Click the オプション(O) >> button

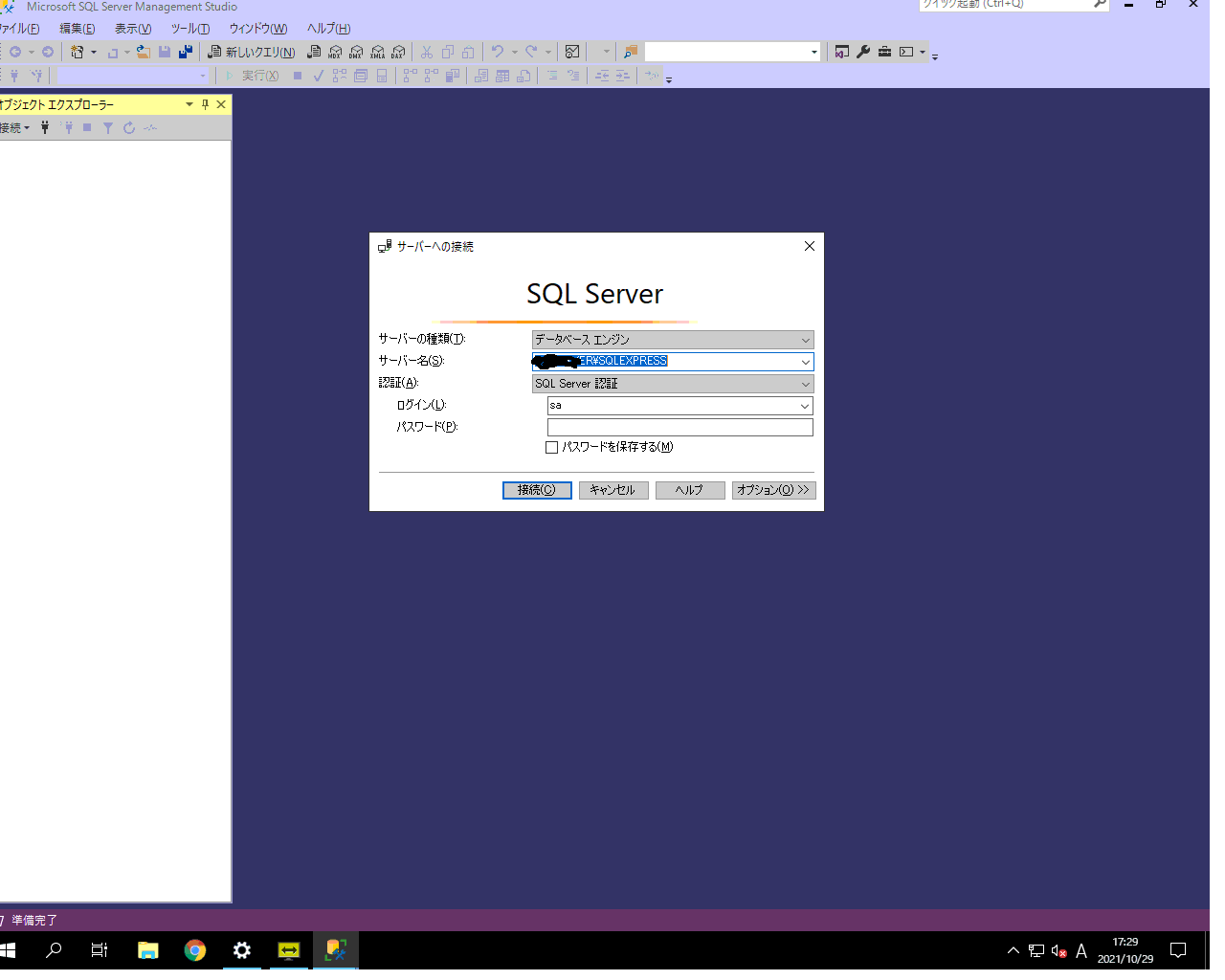point(773,490)
